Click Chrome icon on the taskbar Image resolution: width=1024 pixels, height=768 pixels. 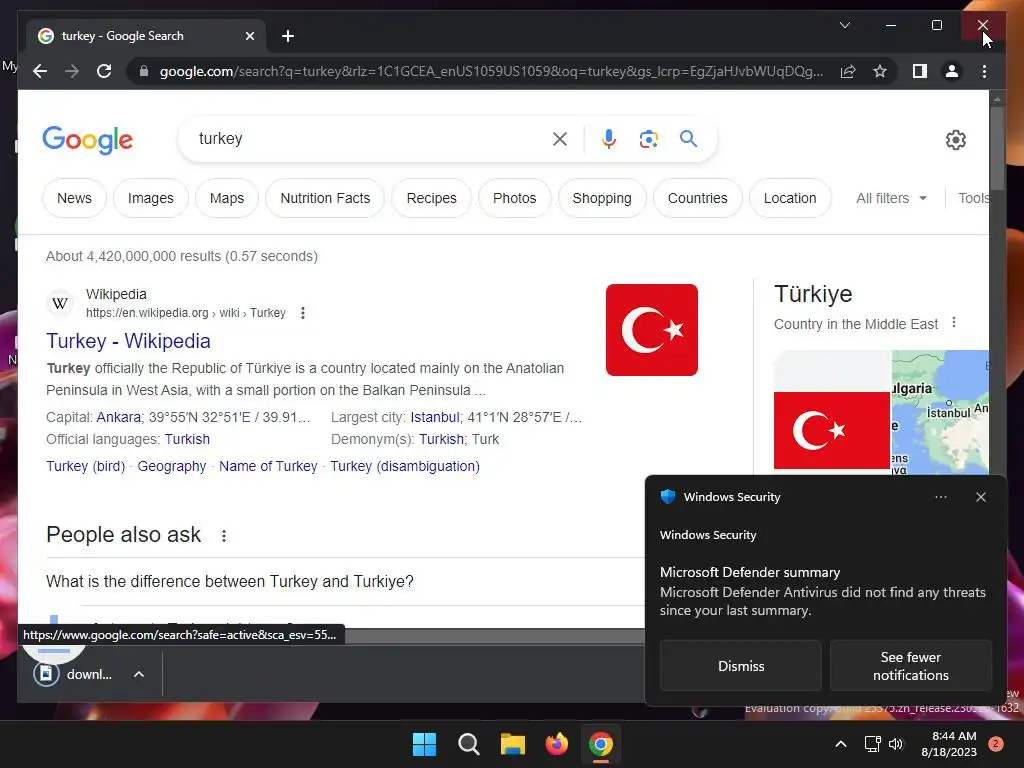tap(601, 744)
